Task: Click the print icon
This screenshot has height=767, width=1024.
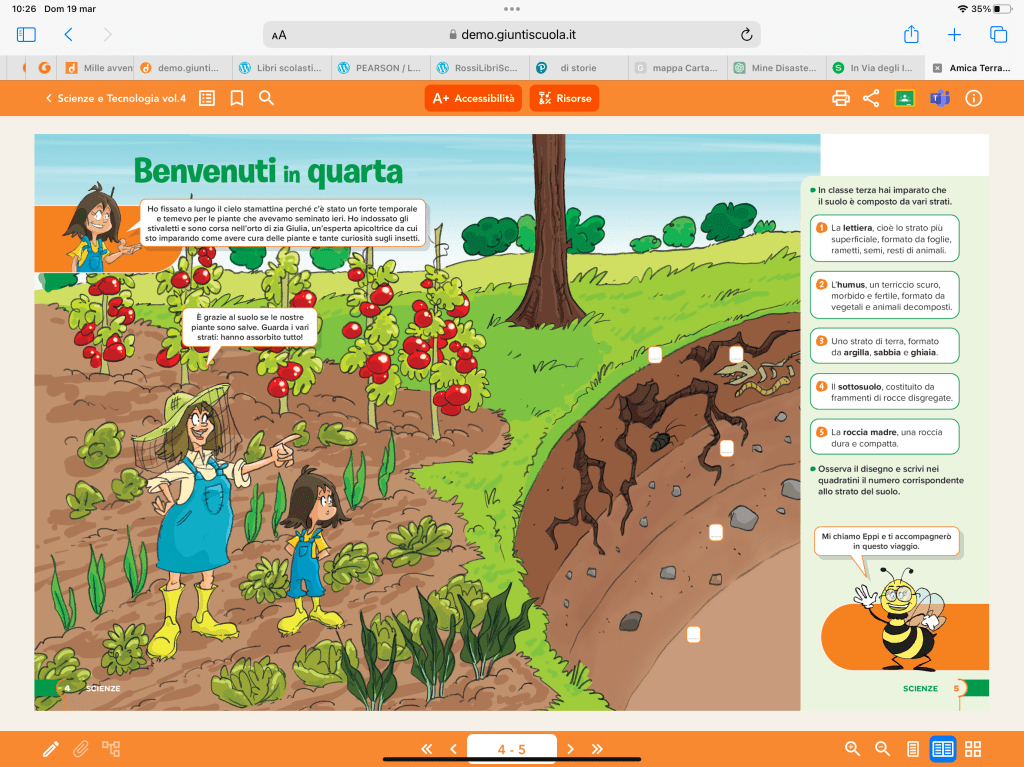Action: click(x=841, y=98)
